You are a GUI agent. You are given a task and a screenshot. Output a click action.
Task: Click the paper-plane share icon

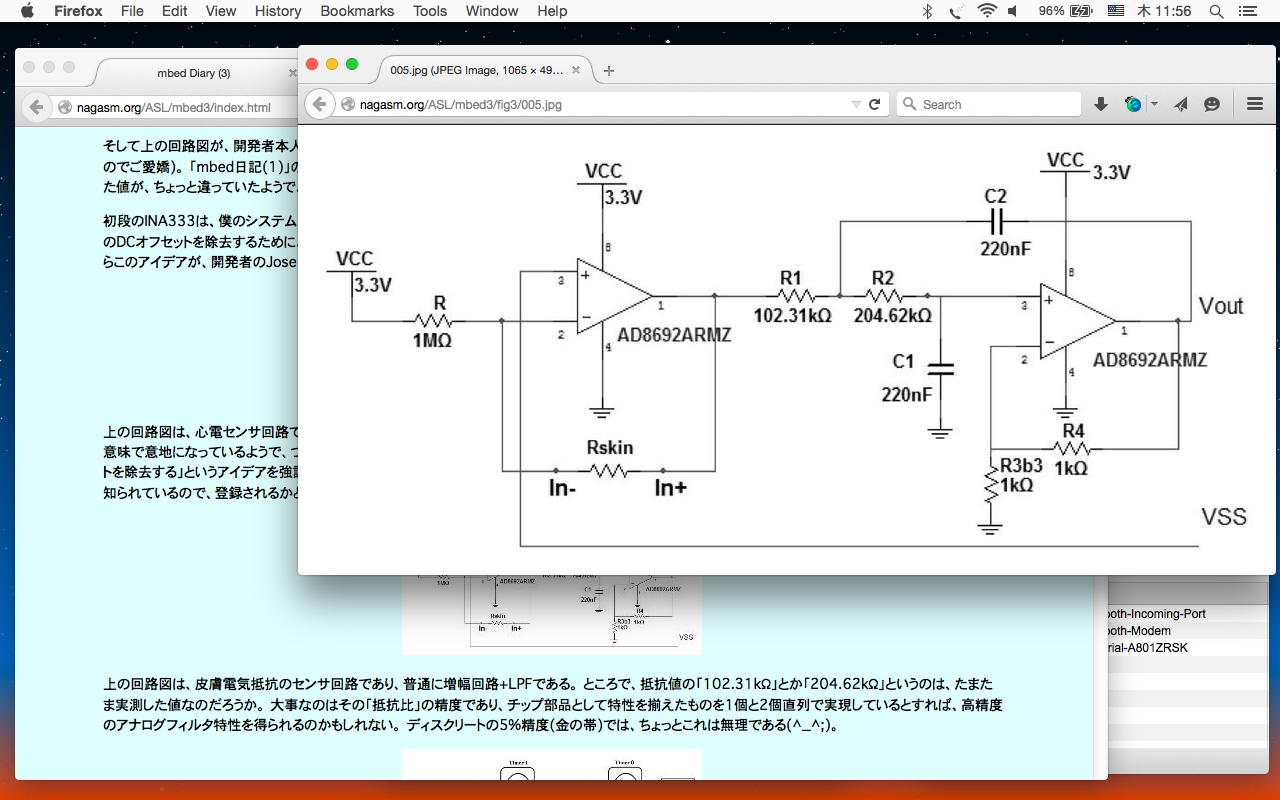click(x=1181, y=104)
